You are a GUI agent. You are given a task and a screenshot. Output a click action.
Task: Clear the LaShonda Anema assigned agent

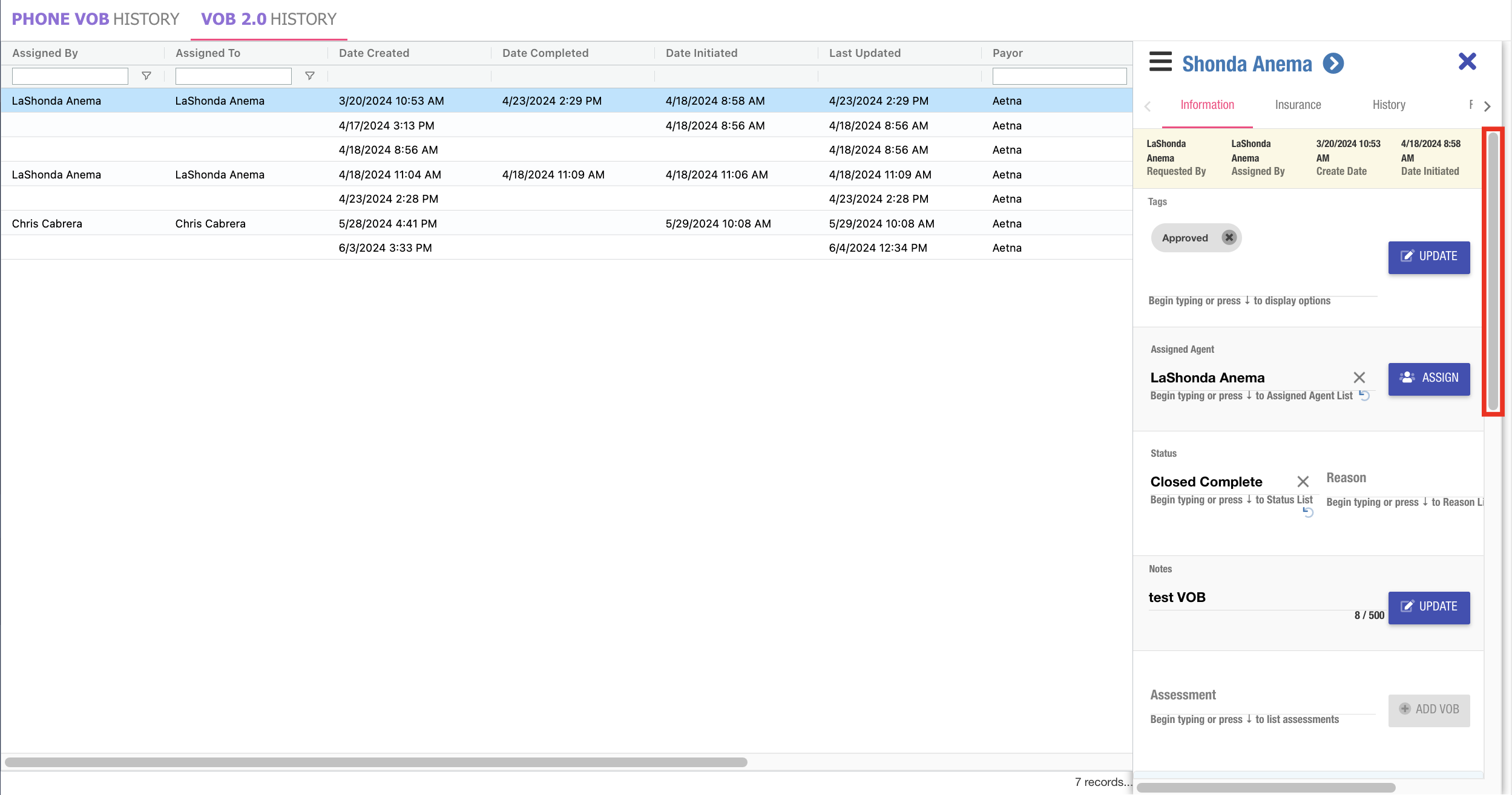[1359, 378]
